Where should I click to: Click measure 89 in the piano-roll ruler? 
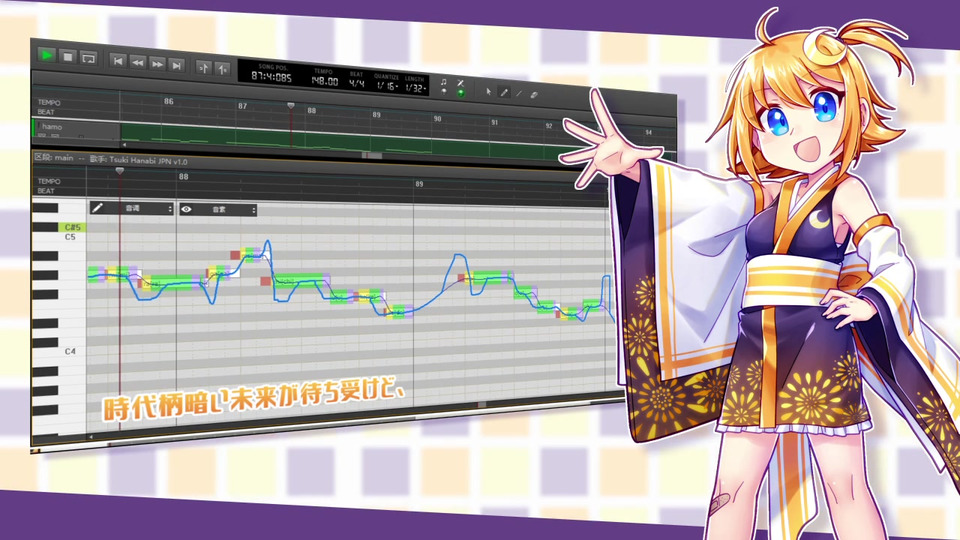tap(419, 184)
